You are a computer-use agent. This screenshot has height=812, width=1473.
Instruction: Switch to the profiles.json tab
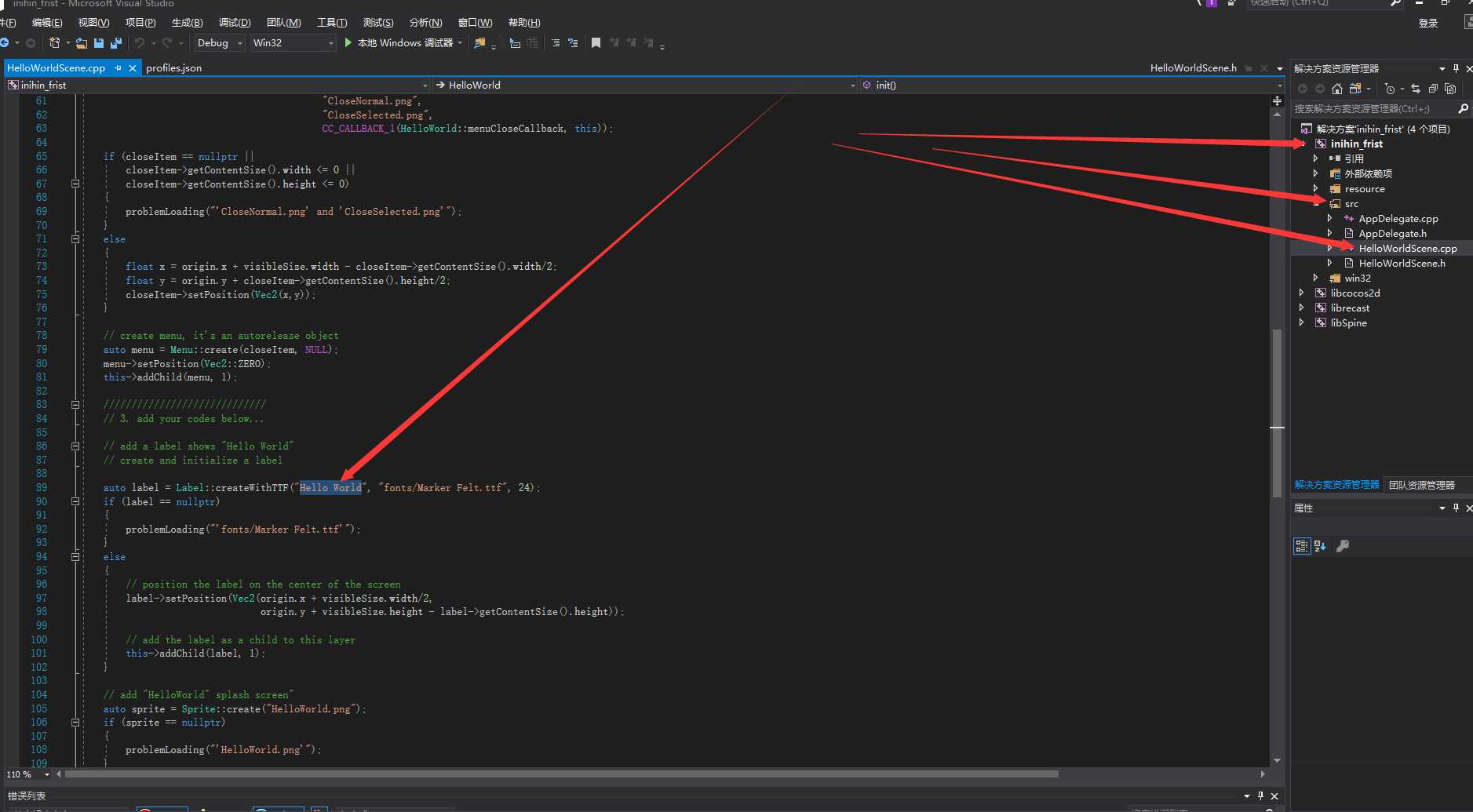tap(173, 68)
